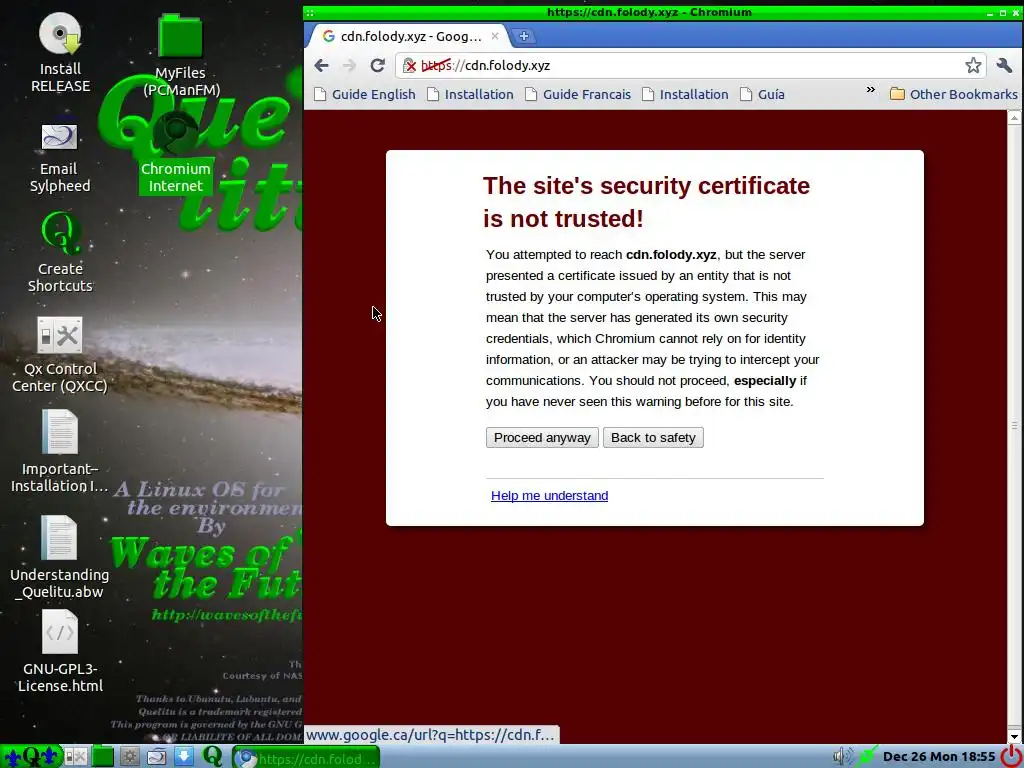
Task: Open the Important-Installation document on the desktop
Action: click(x=59, y=452)
